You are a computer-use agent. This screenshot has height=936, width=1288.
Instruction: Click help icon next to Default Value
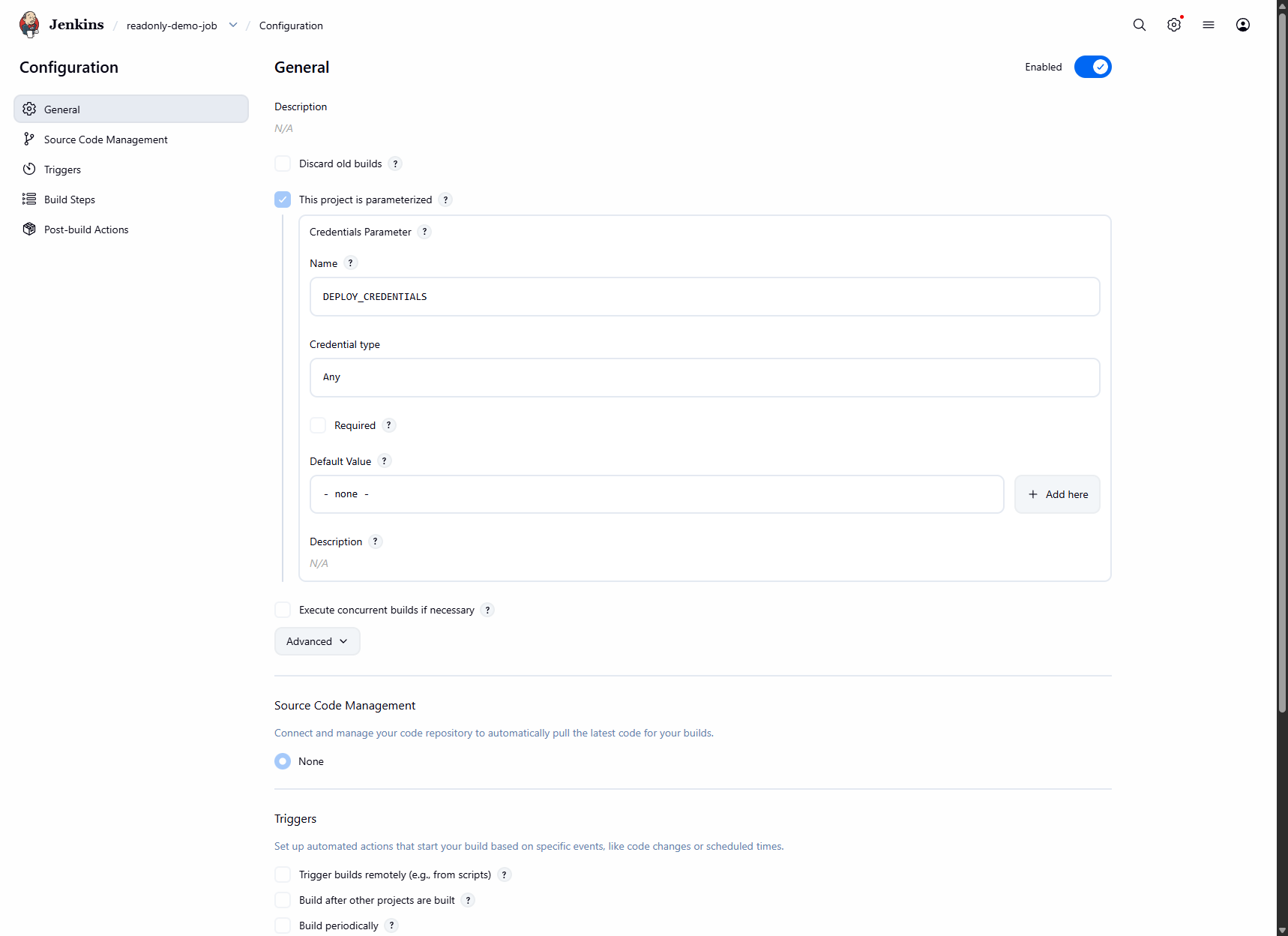pos(385,461)
